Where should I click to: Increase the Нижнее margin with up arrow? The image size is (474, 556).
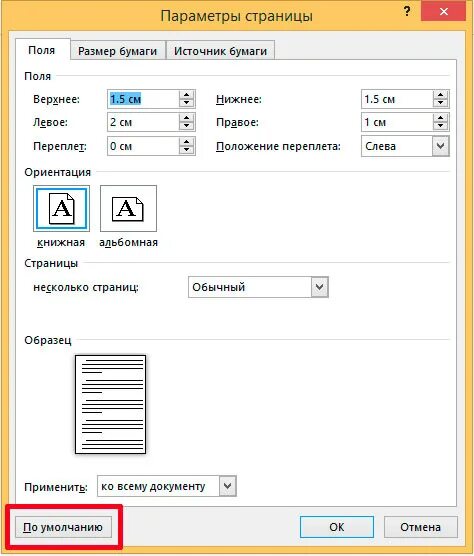point(440,95)
